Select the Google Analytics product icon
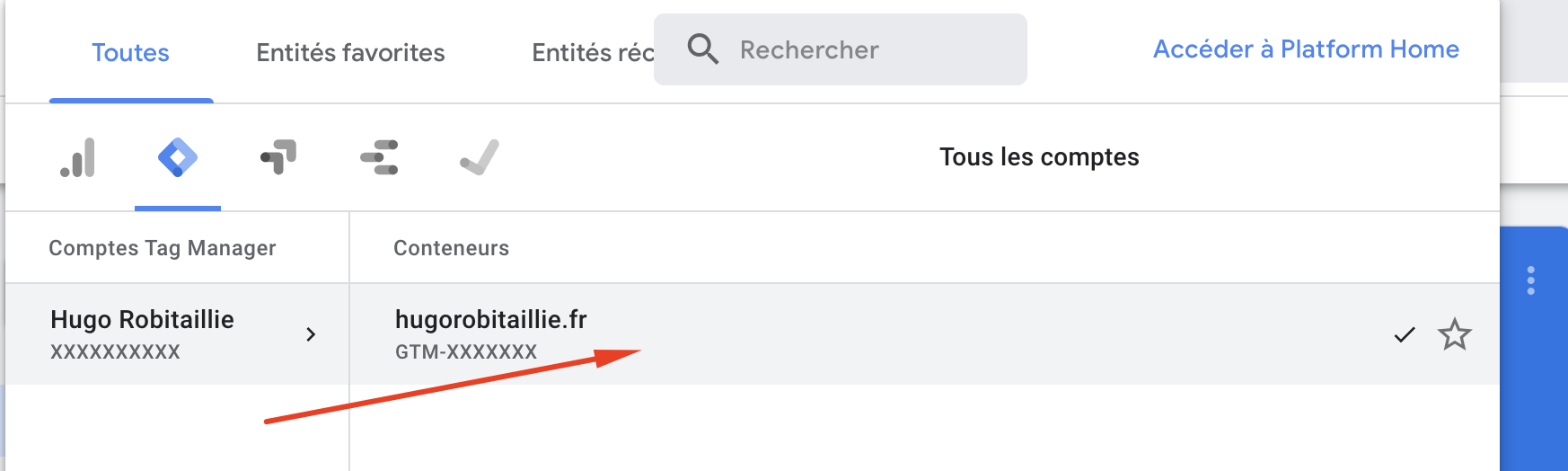The width and height of the screenshot is (1568, 471). [78, 158]
